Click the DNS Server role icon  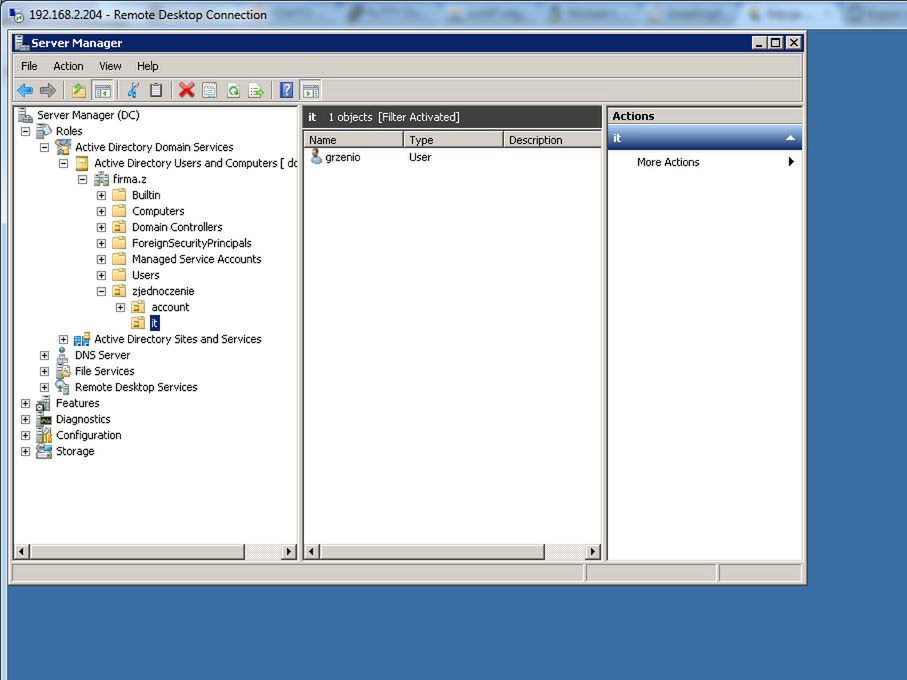coord(62,355)
